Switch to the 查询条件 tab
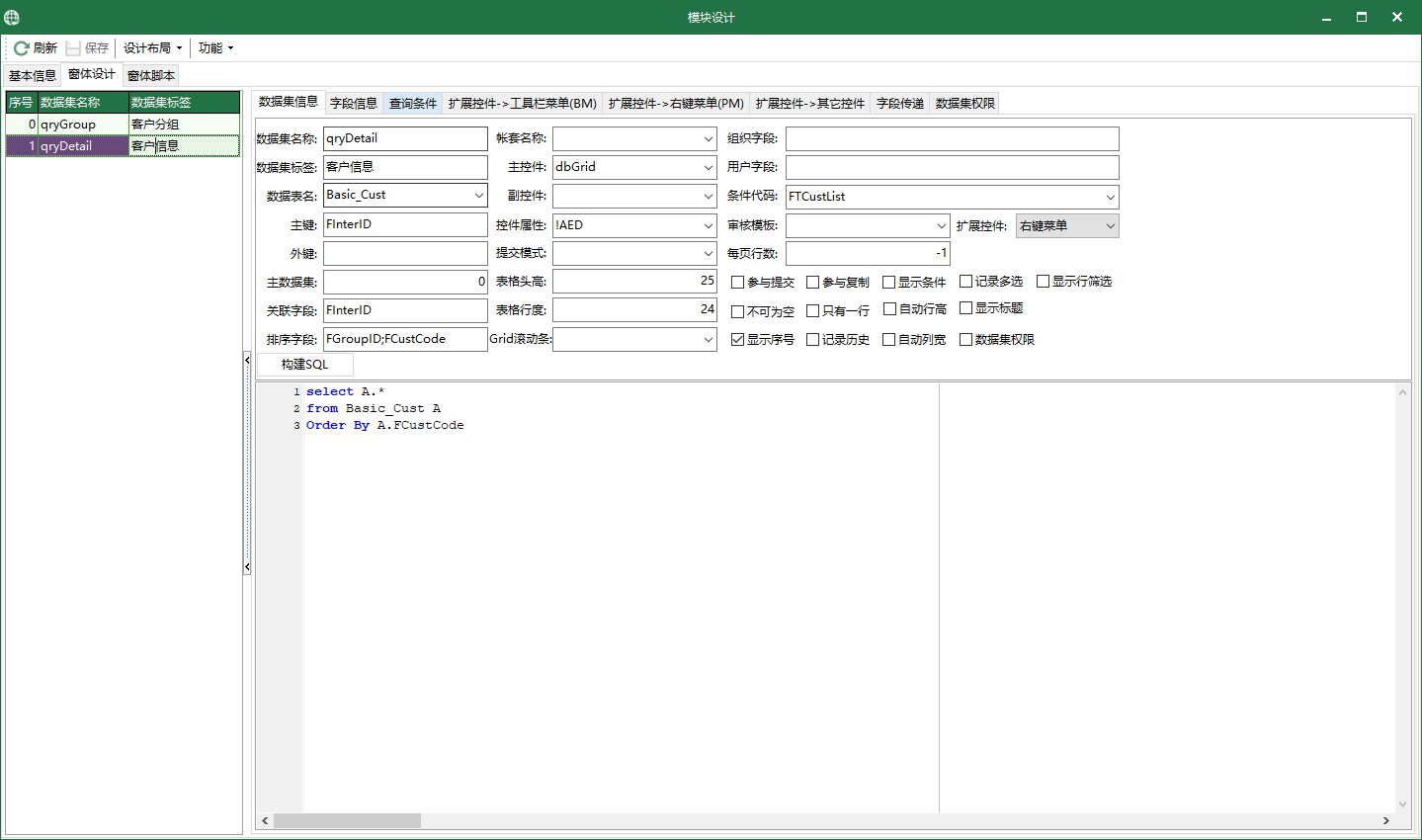This screenshot has height=840, width=1422. pos(413,103)
